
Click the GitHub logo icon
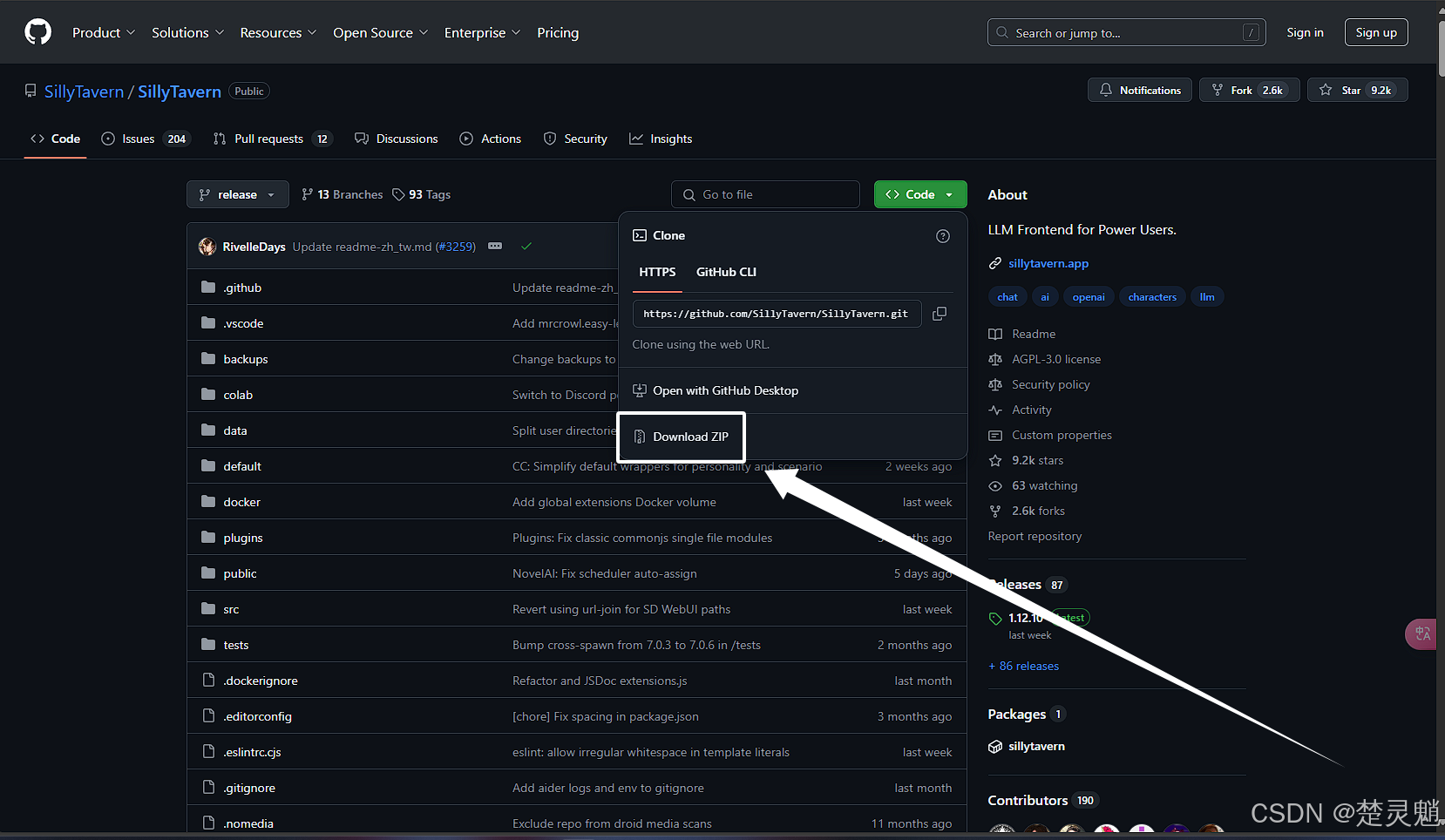coord(37,32)
